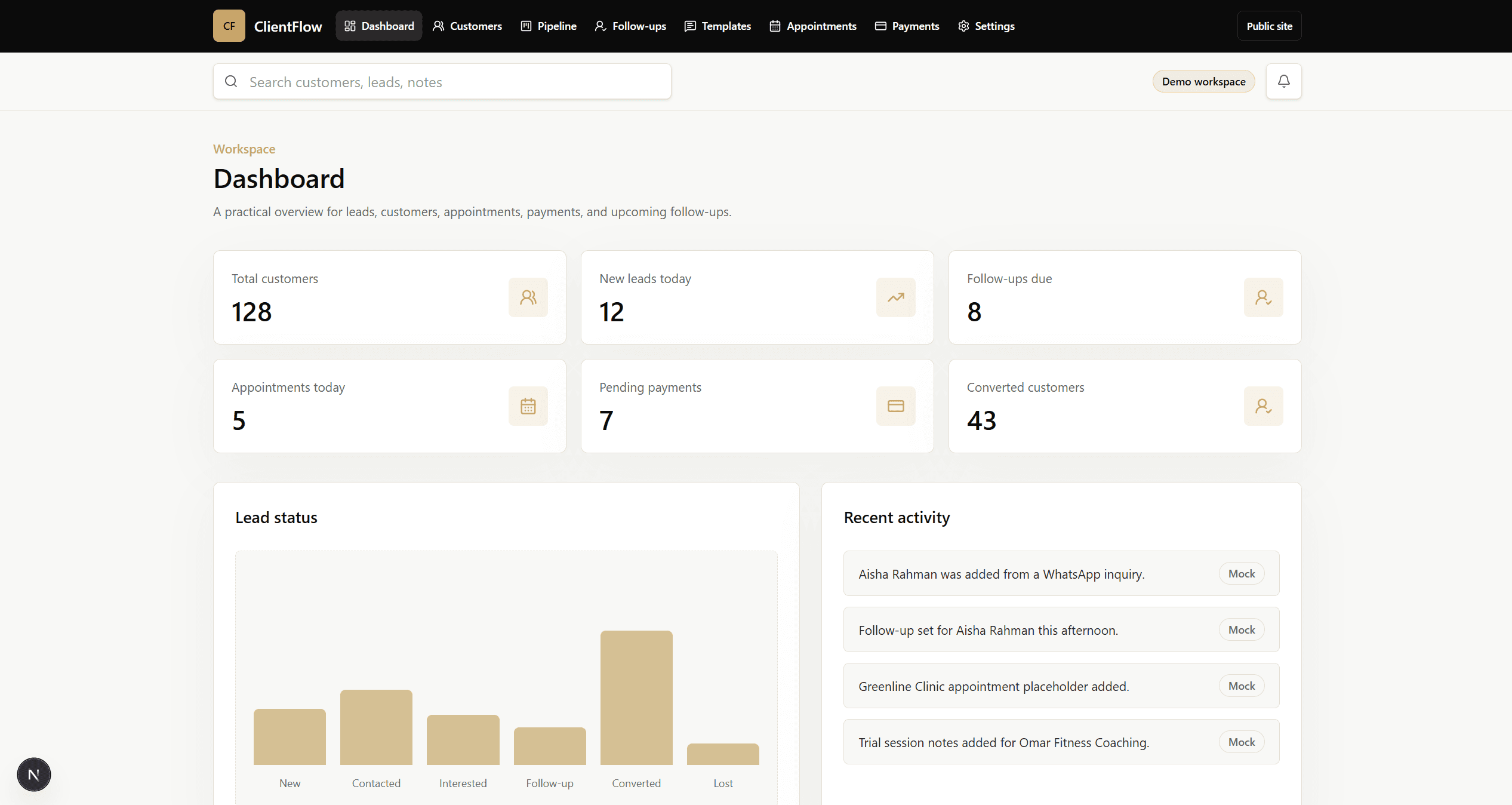Click the Greenline Clinic appointment activity text
Screen dimensions: 1512x805
point(994,686)
